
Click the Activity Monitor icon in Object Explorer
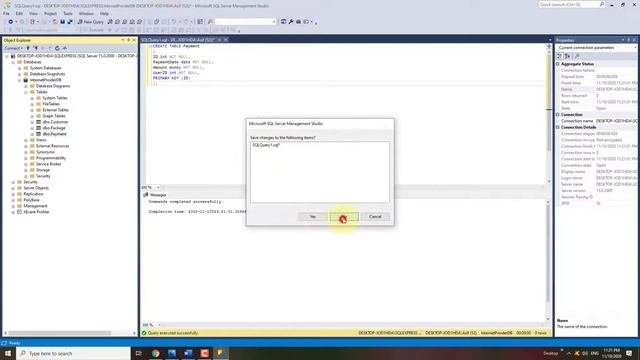(x=65, y=48)
